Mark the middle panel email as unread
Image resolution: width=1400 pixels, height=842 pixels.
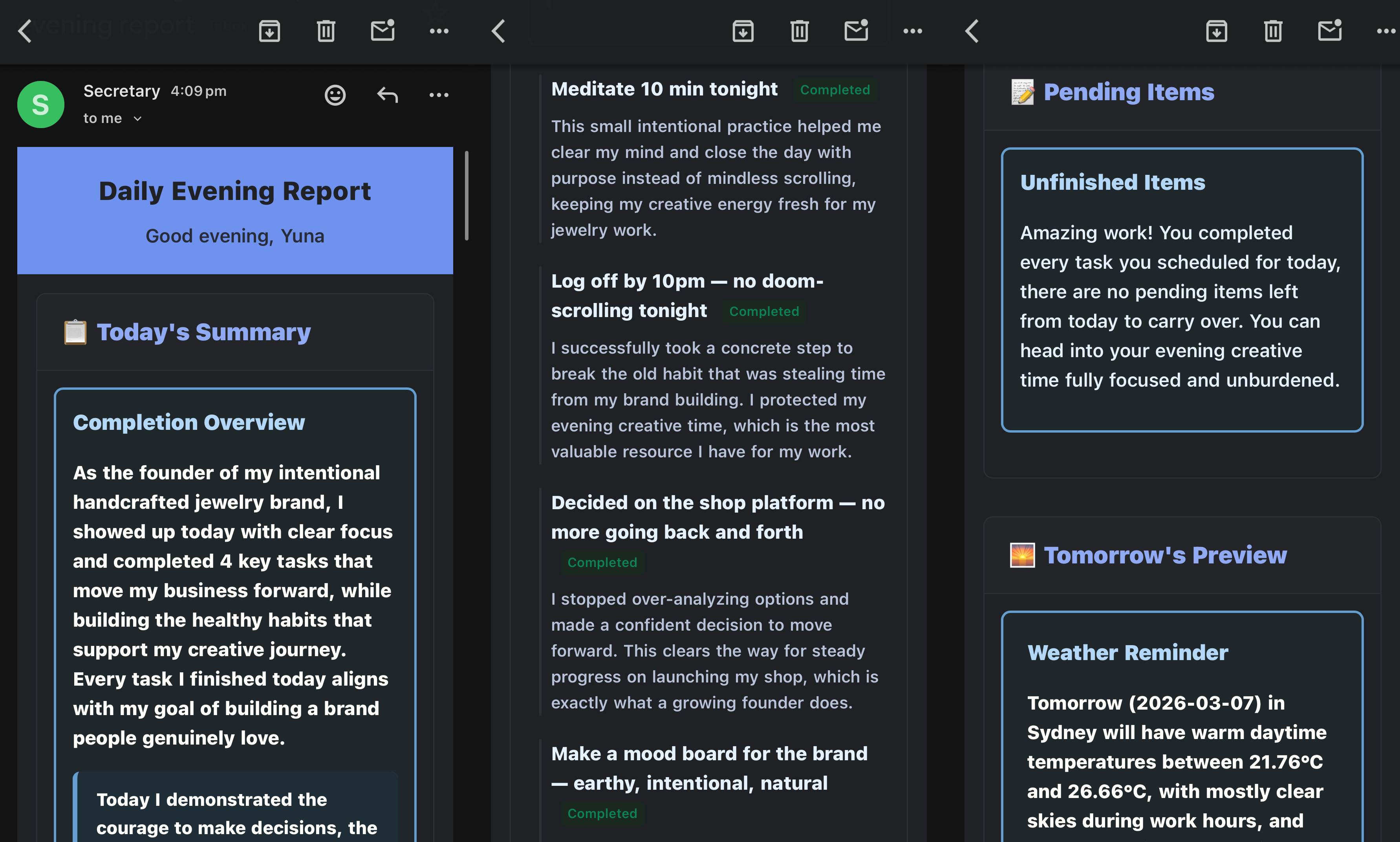coord(856,31)
